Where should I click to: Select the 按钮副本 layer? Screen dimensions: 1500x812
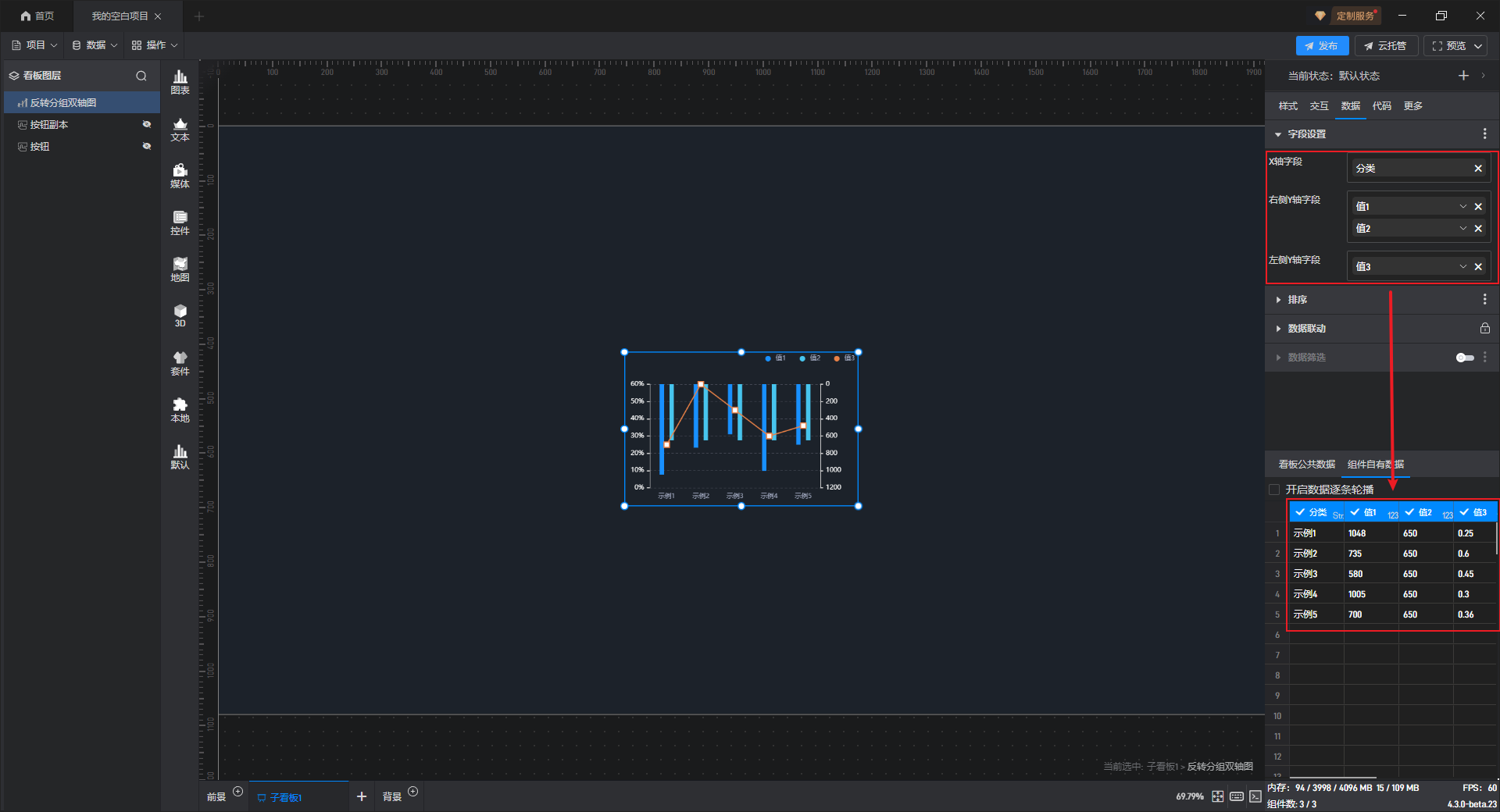(82, 125)
